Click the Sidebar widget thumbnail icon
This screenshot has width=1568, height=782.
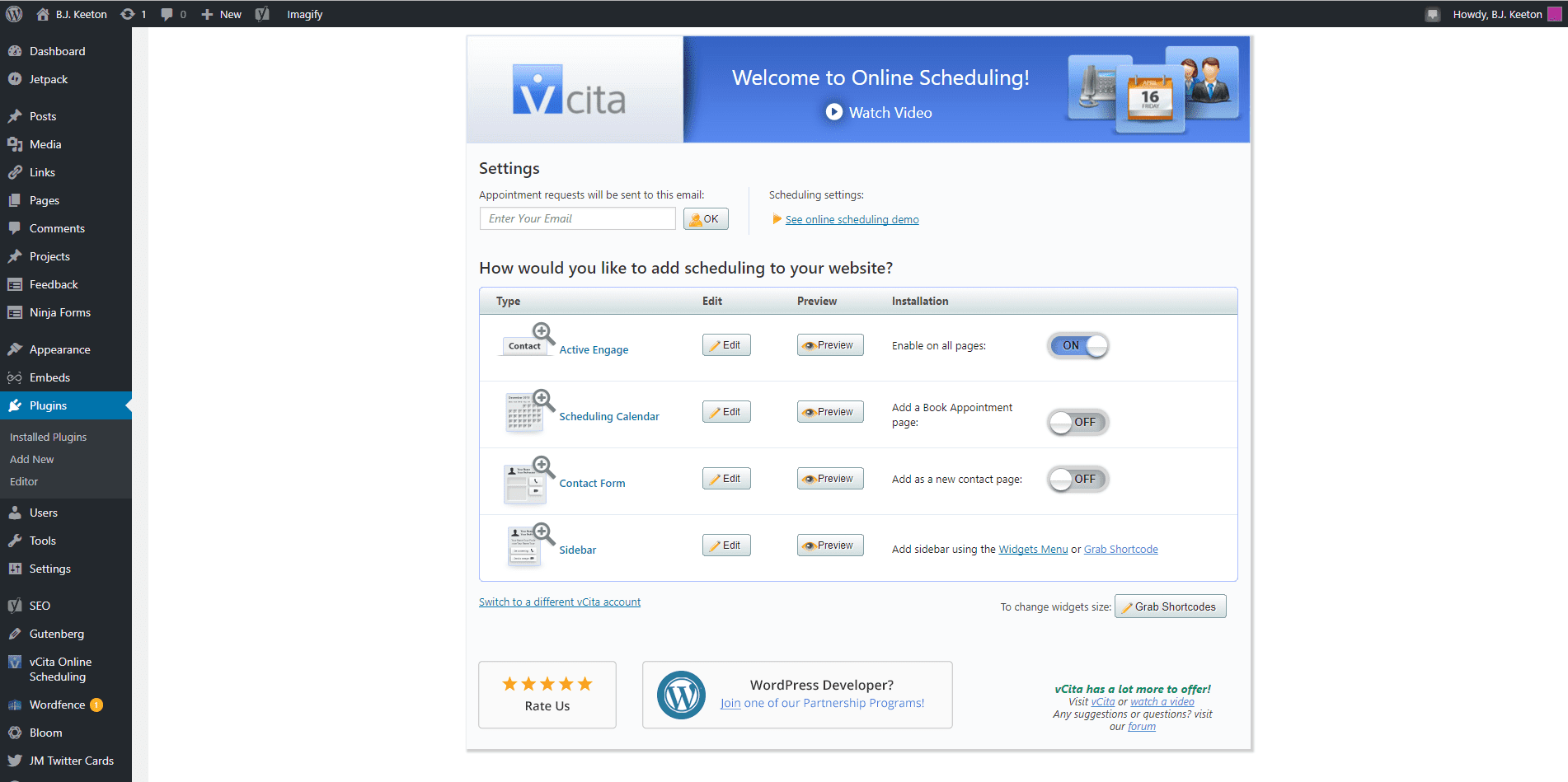click(x=530, y=544)
